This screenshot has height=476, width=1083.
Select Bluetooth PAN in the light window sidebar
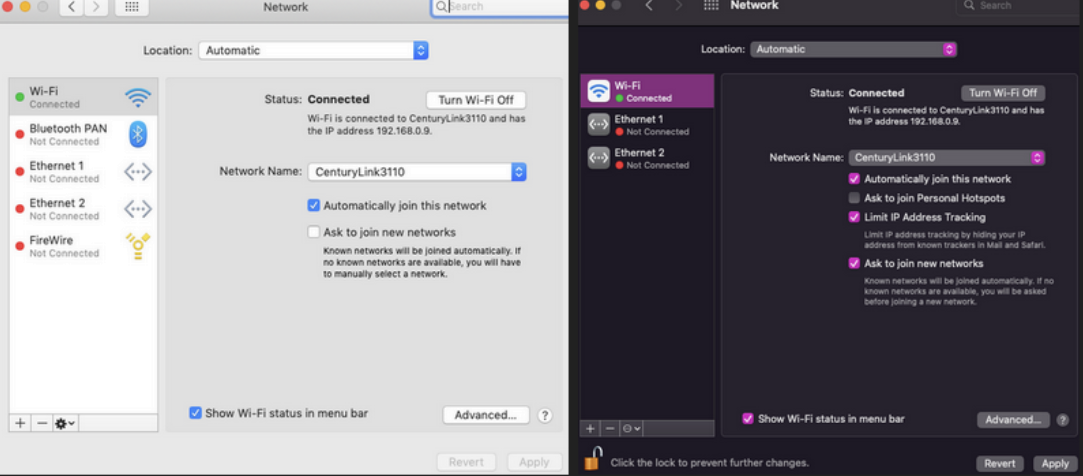click(x=84, y=134)
